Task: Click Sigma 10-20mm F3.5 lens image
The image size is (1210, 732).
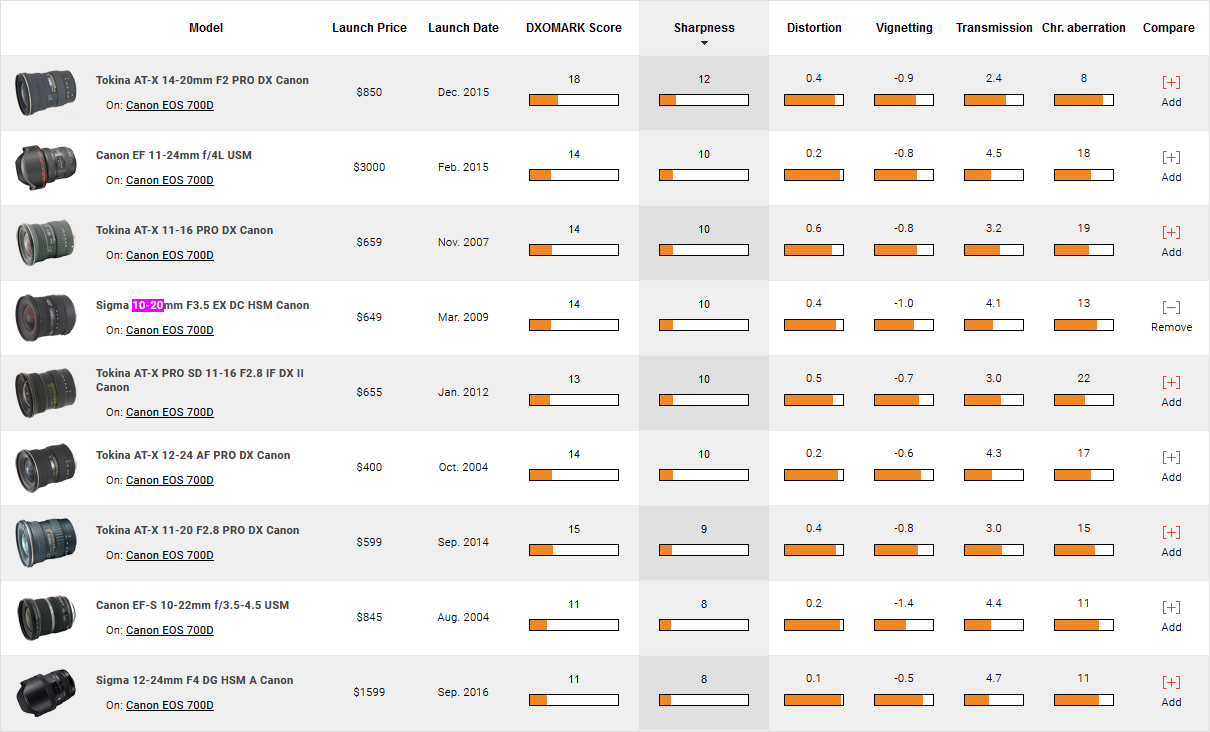Action: [46, 318]
